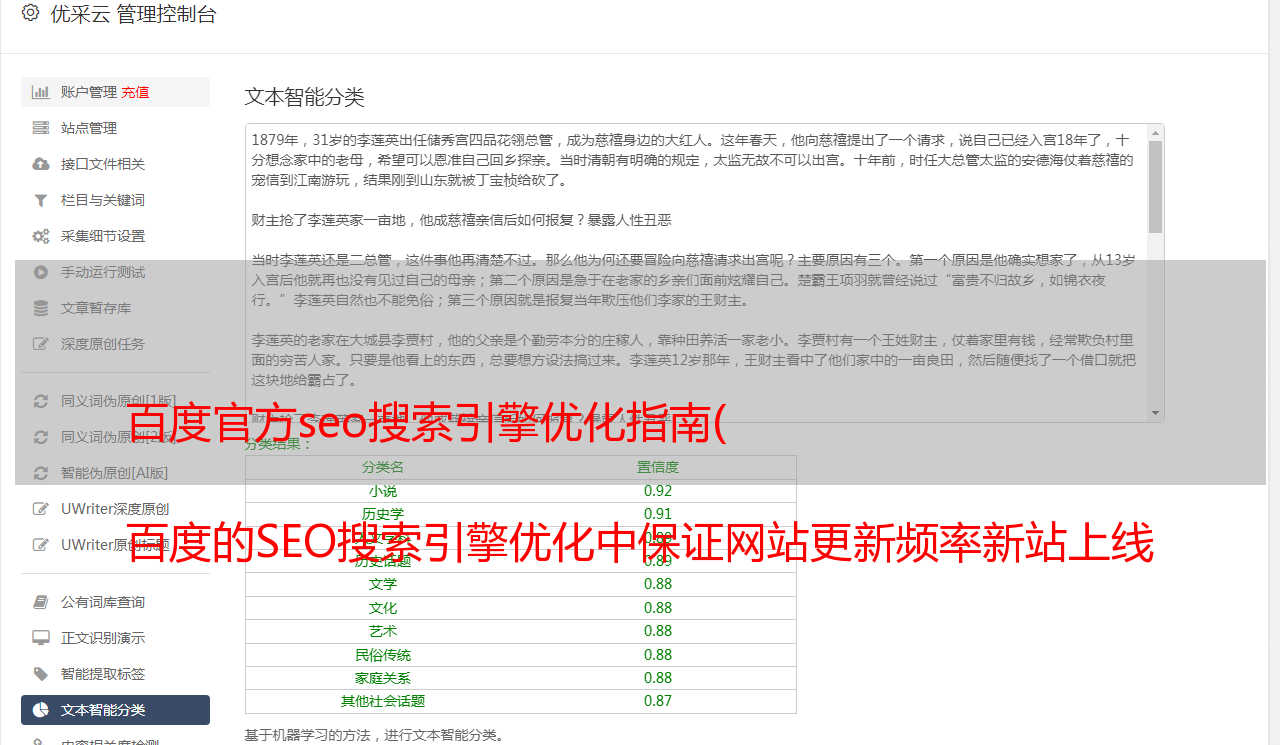Open the 站点管理 sidebar menu
Image resolution: width=1280 pixels, height=745 pixels.
[x=115, y=128]
